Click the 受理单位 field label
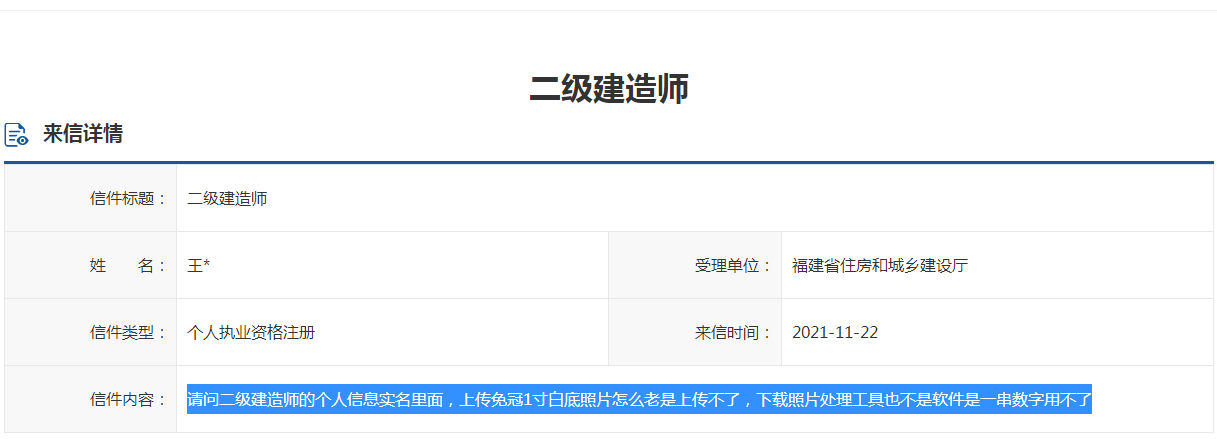 pyautogui.click(x=733, y=265)
